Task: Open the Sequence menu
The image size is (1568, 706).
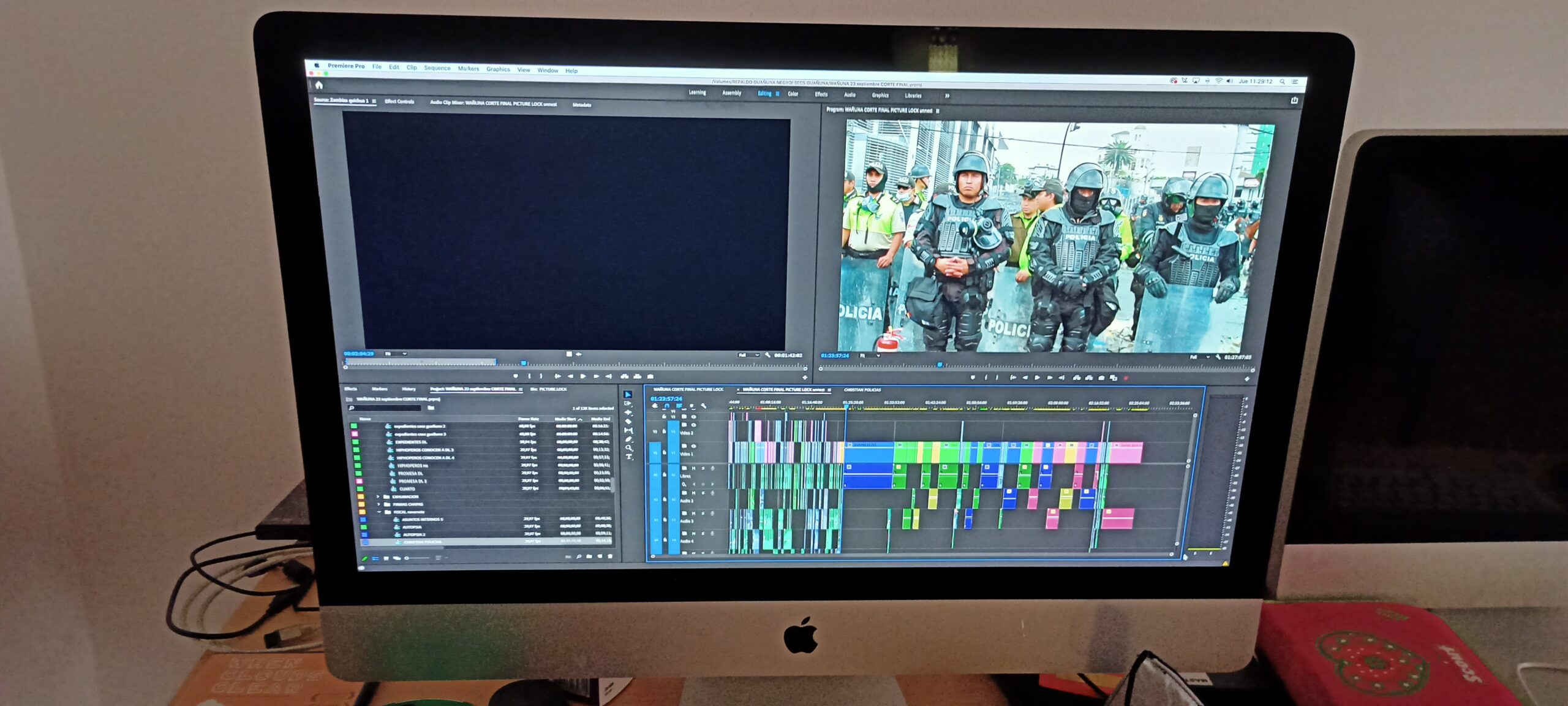Action: pyautogui.click(x=437, y=68)
